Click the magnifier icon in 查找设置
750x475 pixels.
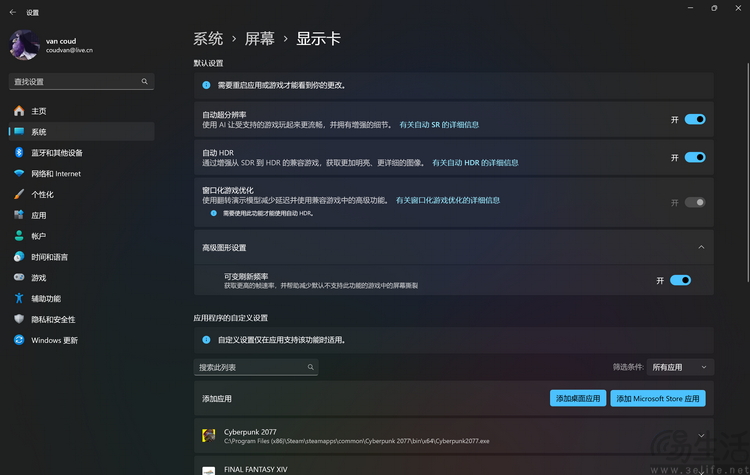click(144, 81)
